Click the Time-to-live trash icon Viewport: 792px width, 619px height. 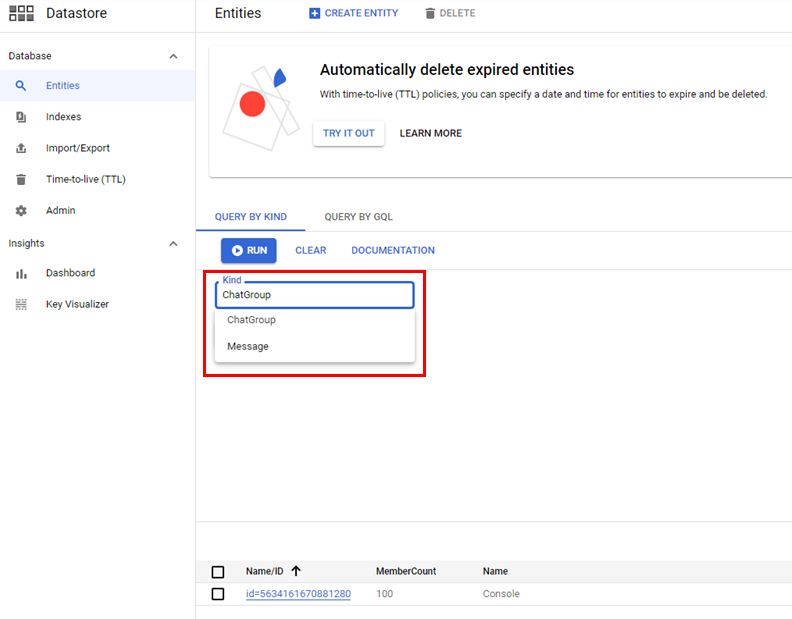pos(21,180)
